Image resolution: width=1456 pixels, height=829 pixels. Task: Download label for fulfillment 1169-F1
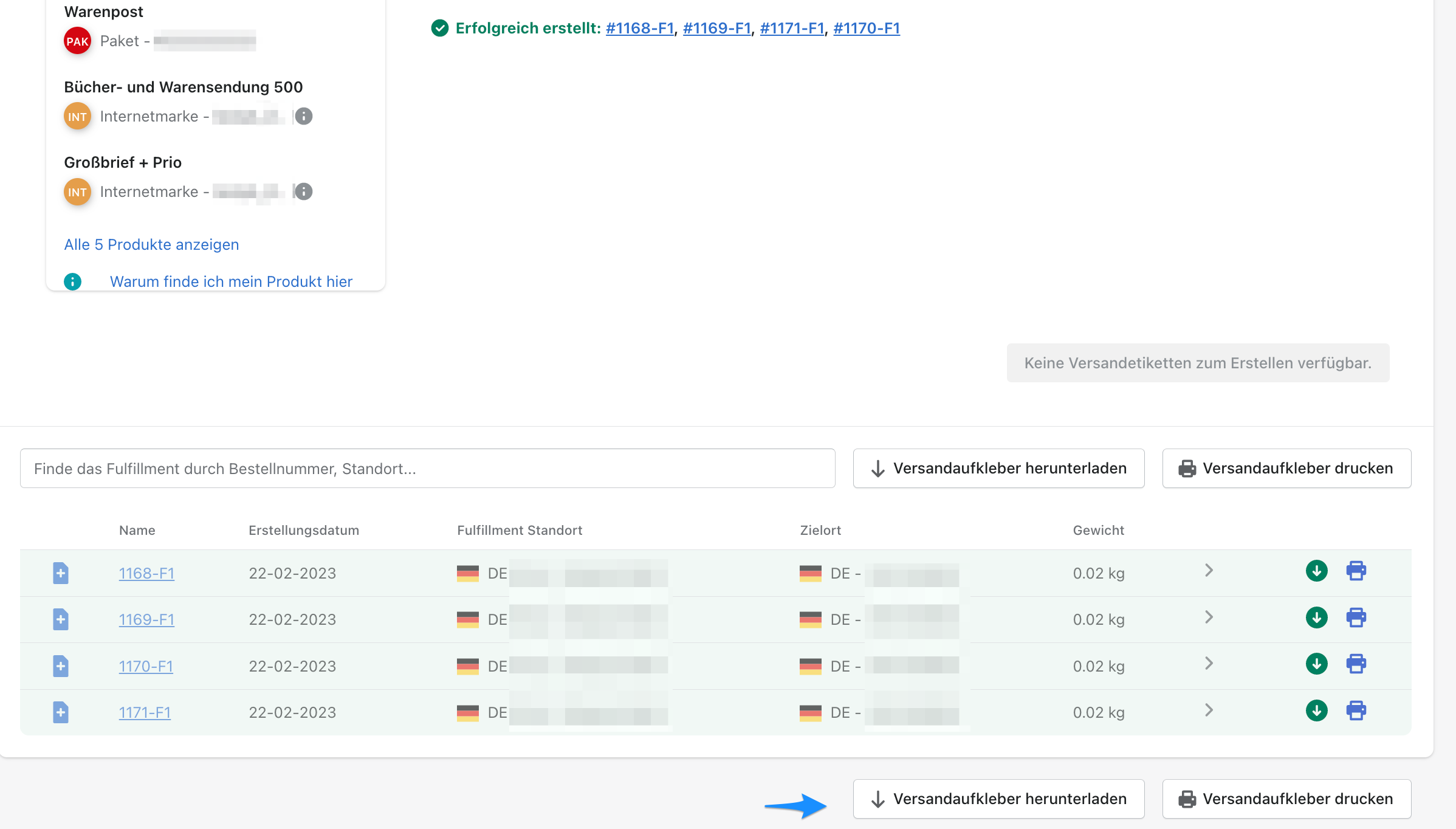point(1316,617)
